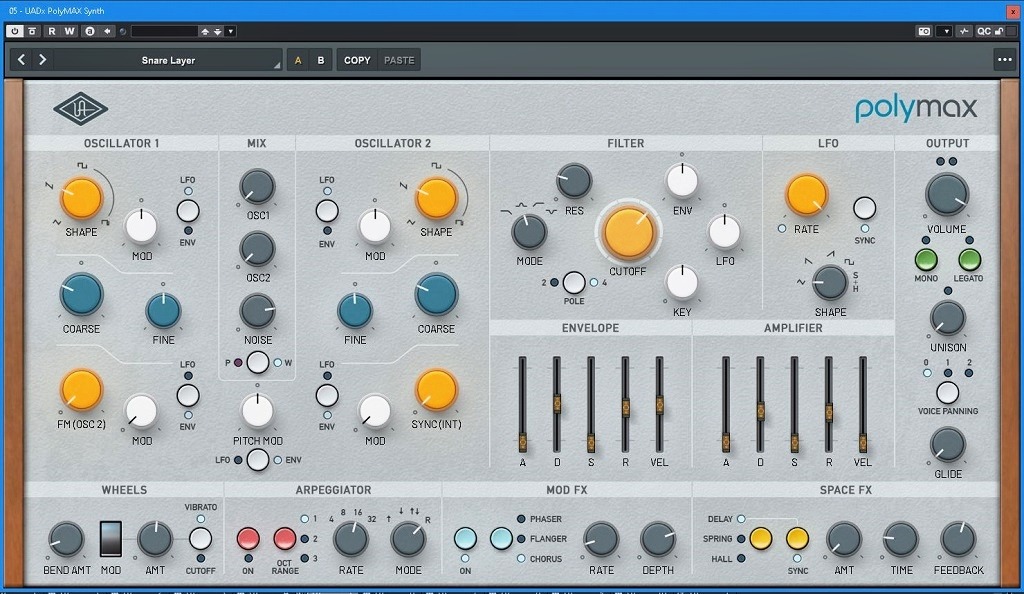Image resolution: width=1024 pixels, height=594 pixels.
Task: Click the Universal Audio logo
Action: tap(80, 108)
